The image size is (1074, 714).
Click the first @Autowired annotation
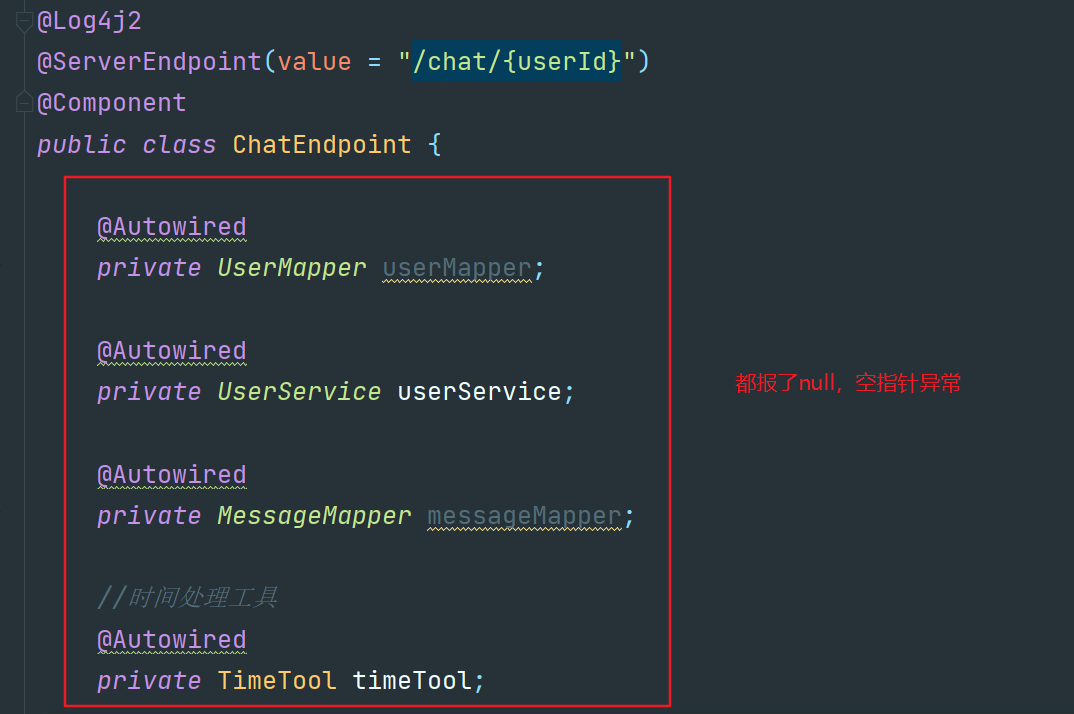click(171, 226)
